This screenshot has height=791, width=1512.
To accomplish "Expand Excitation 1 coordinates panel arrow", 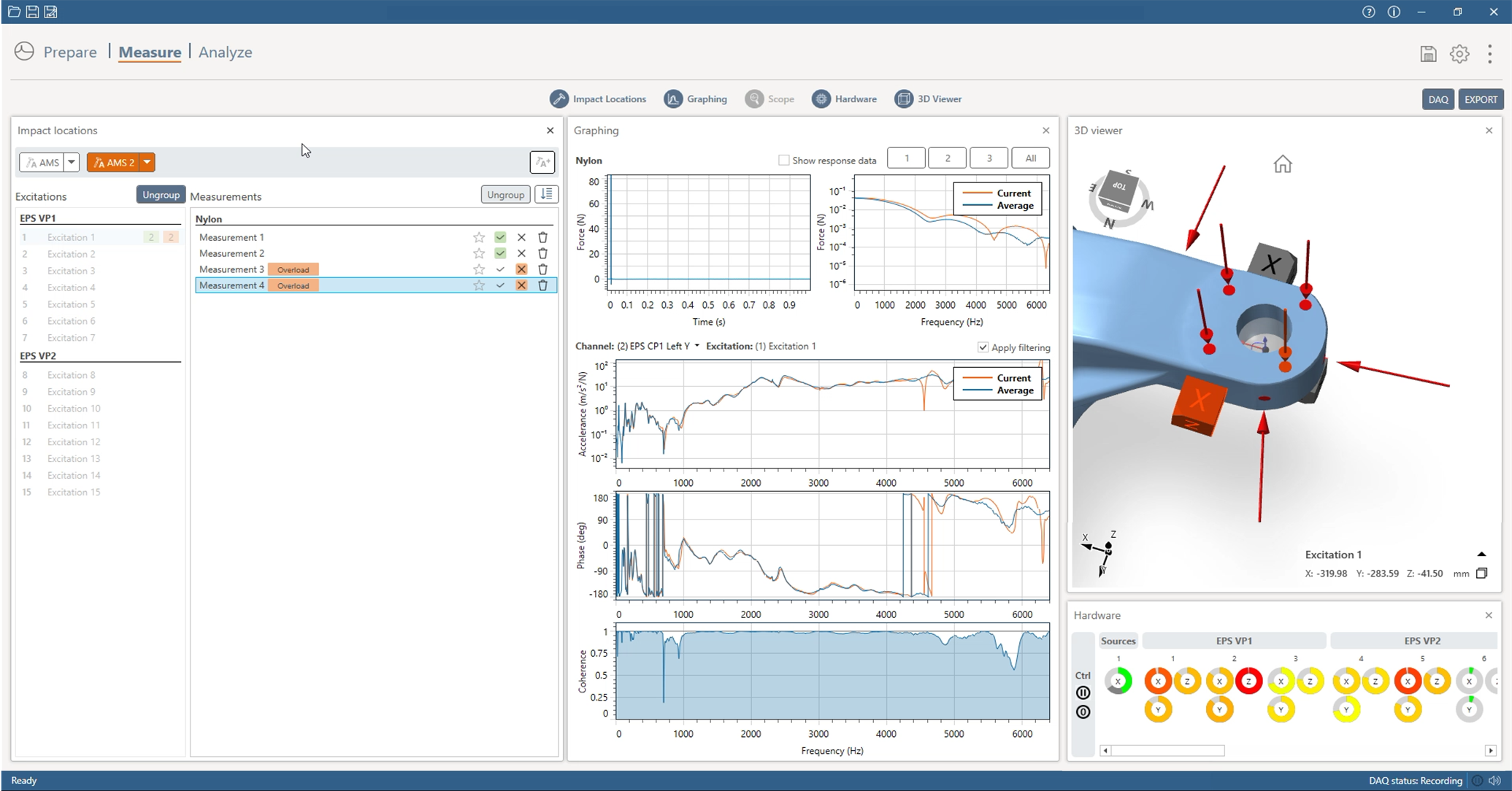I will [1481, 555].
